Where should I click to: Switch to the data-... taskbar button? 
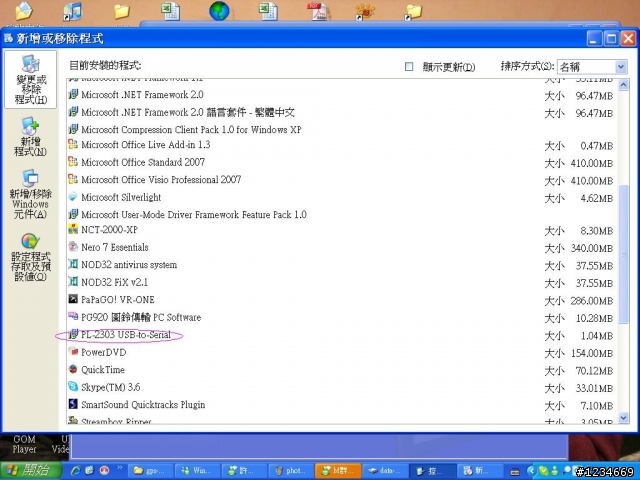pos(384,471)
